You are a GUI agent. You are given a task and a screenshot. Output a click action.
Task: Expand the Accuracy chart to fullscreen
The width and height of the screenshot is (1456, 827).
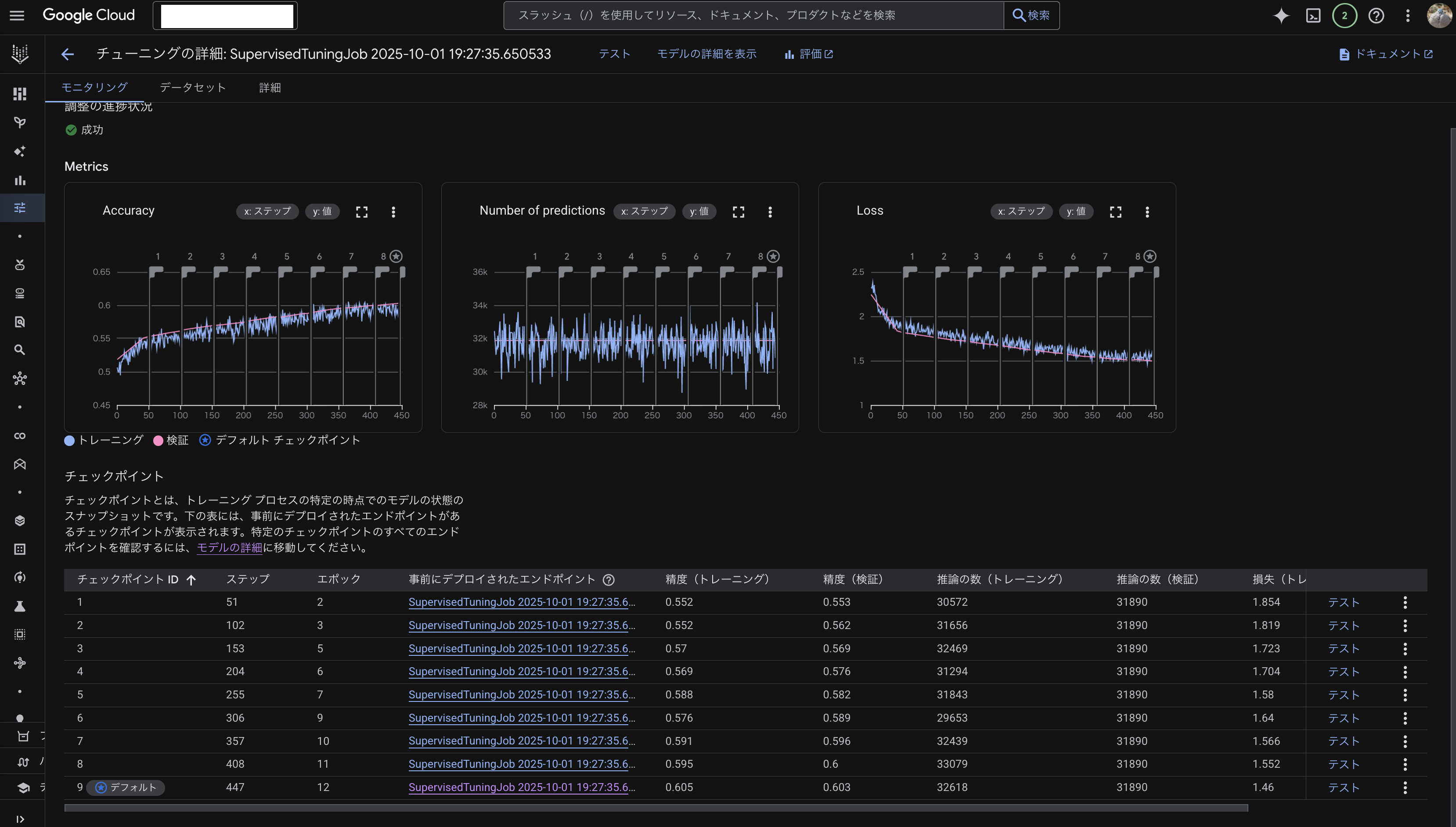[362, 212]
